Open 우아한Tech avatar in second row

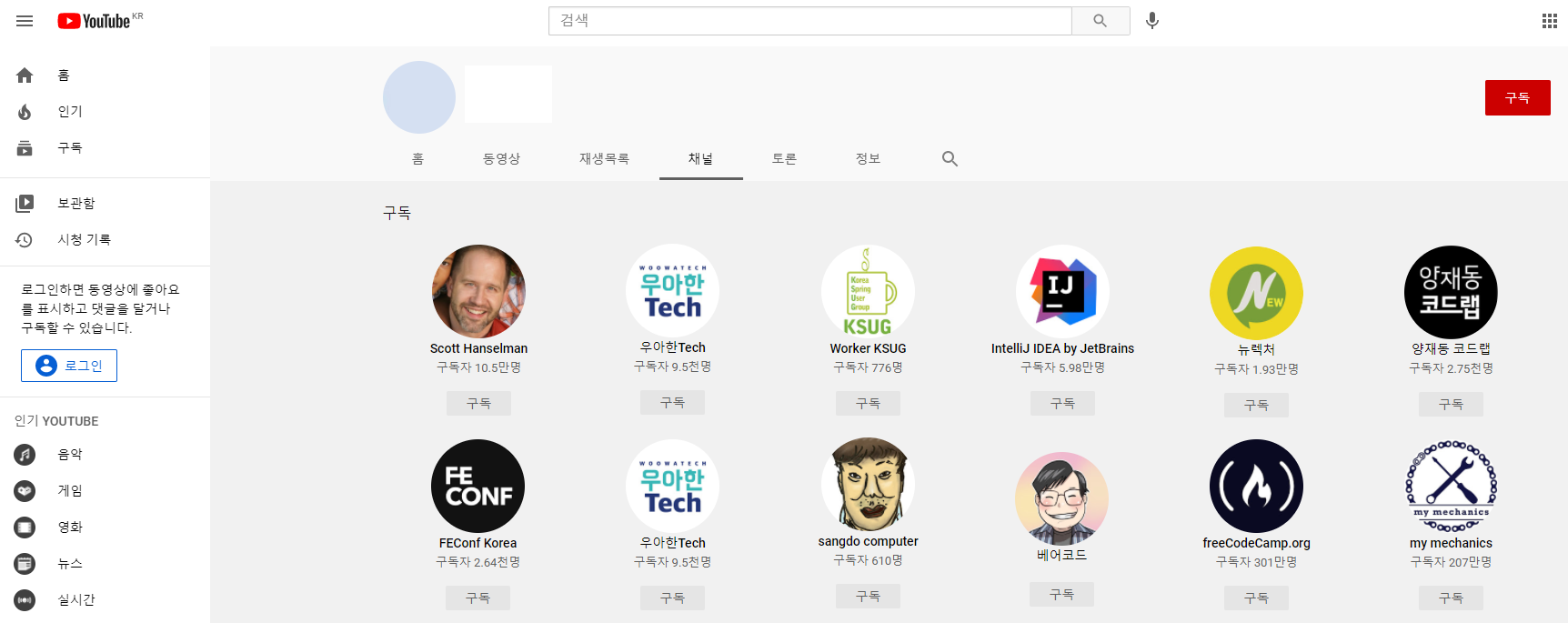tap(672, 486)
